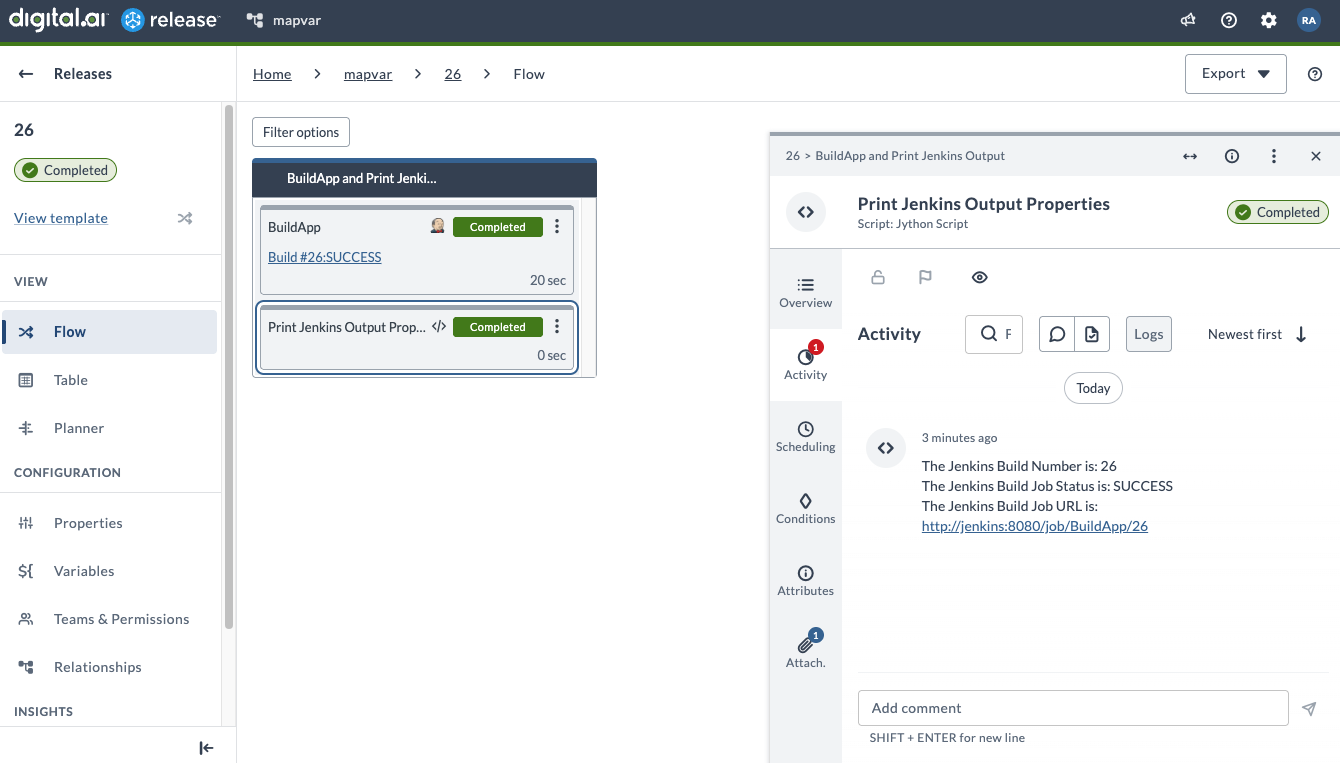Select the BuildApp task card title
Screen dimensions: 1340x763
coord(294,227)
